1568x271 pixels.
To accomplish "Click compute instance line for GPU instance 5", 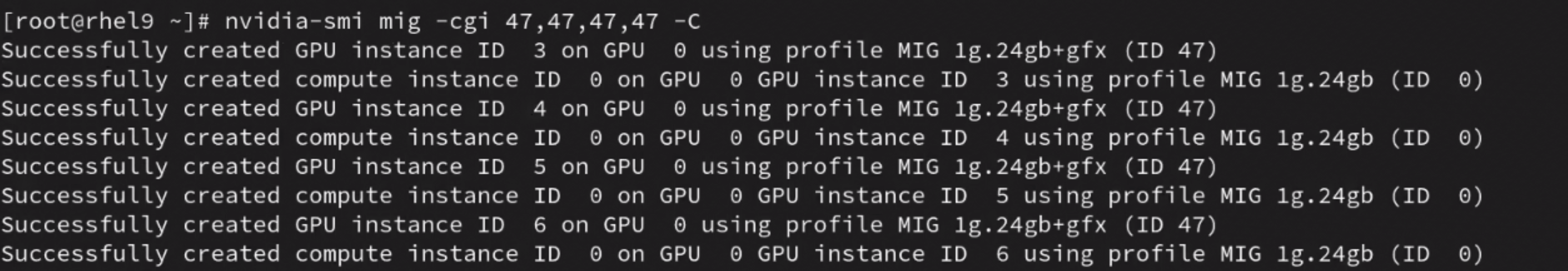I will click(741, 196).
